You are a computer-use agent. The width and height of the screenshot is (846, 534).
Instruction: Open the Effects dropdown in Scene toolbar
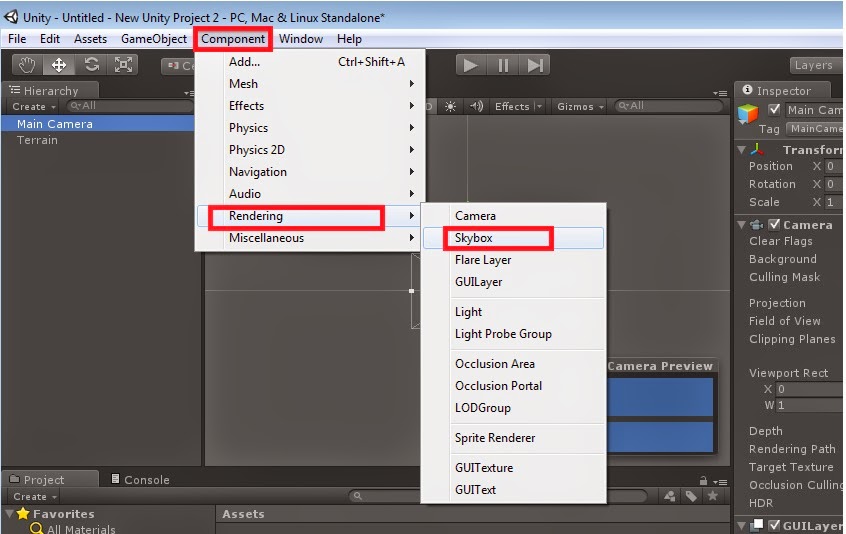click(518, 106)
